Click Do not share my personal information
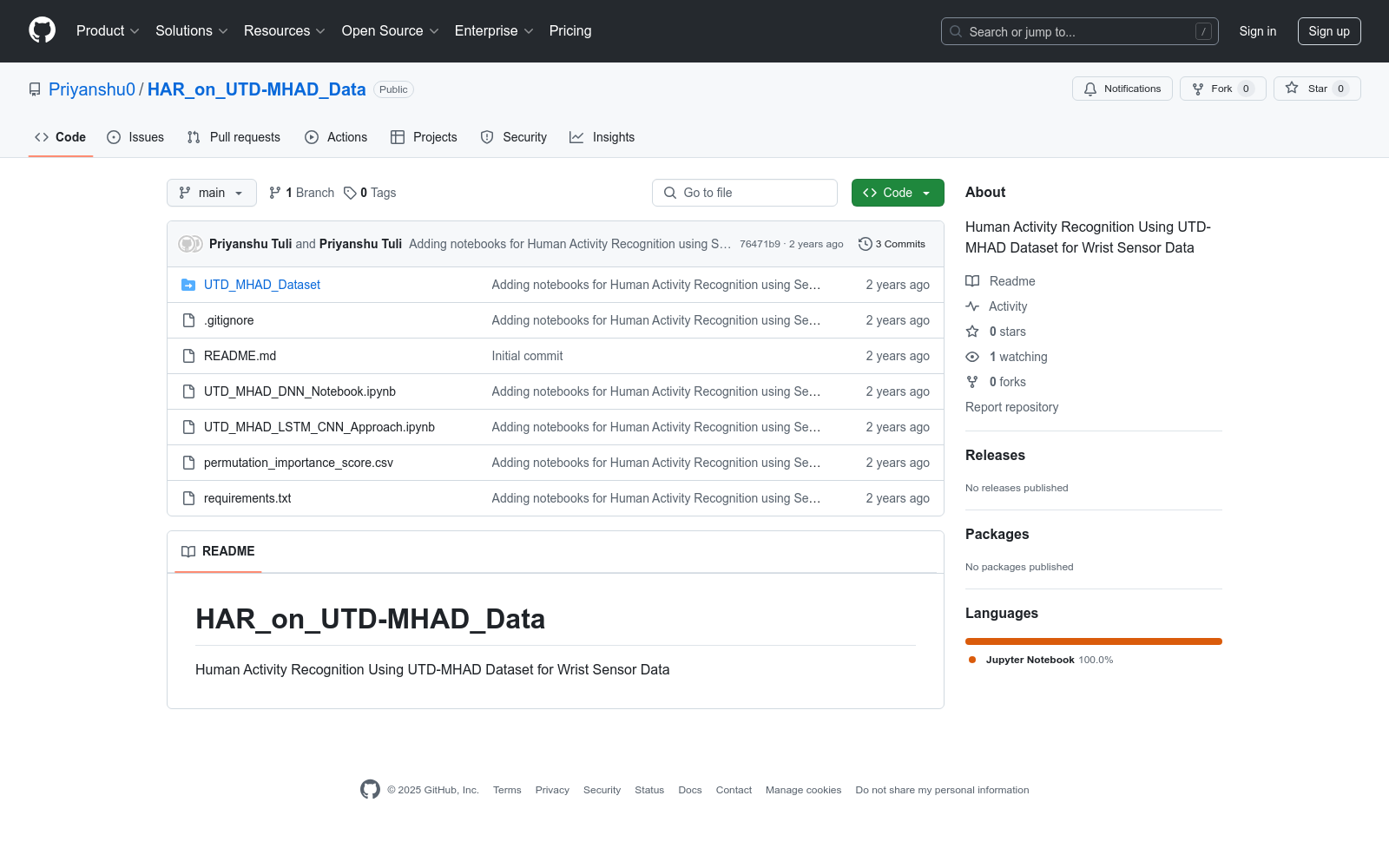 pos(942,790)
